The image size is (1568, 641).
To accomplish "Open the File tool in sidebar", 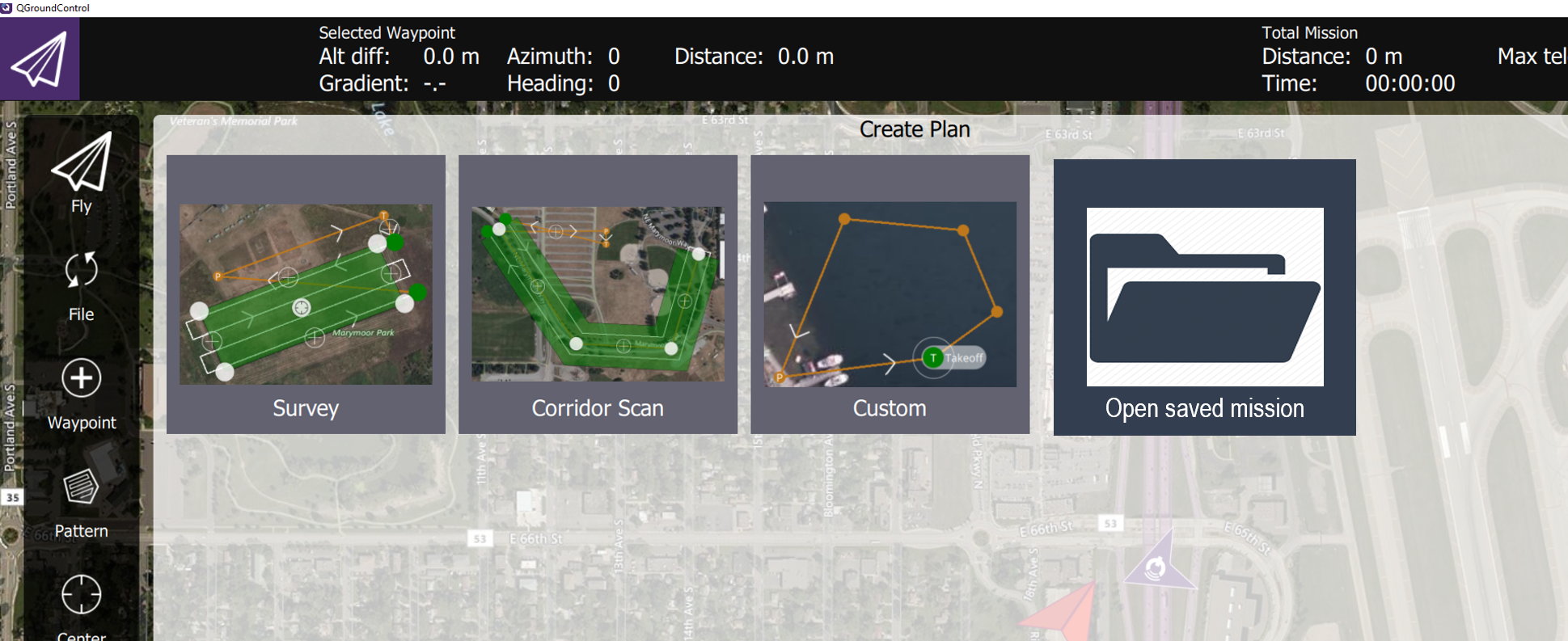I will click(x=81, y=286).
